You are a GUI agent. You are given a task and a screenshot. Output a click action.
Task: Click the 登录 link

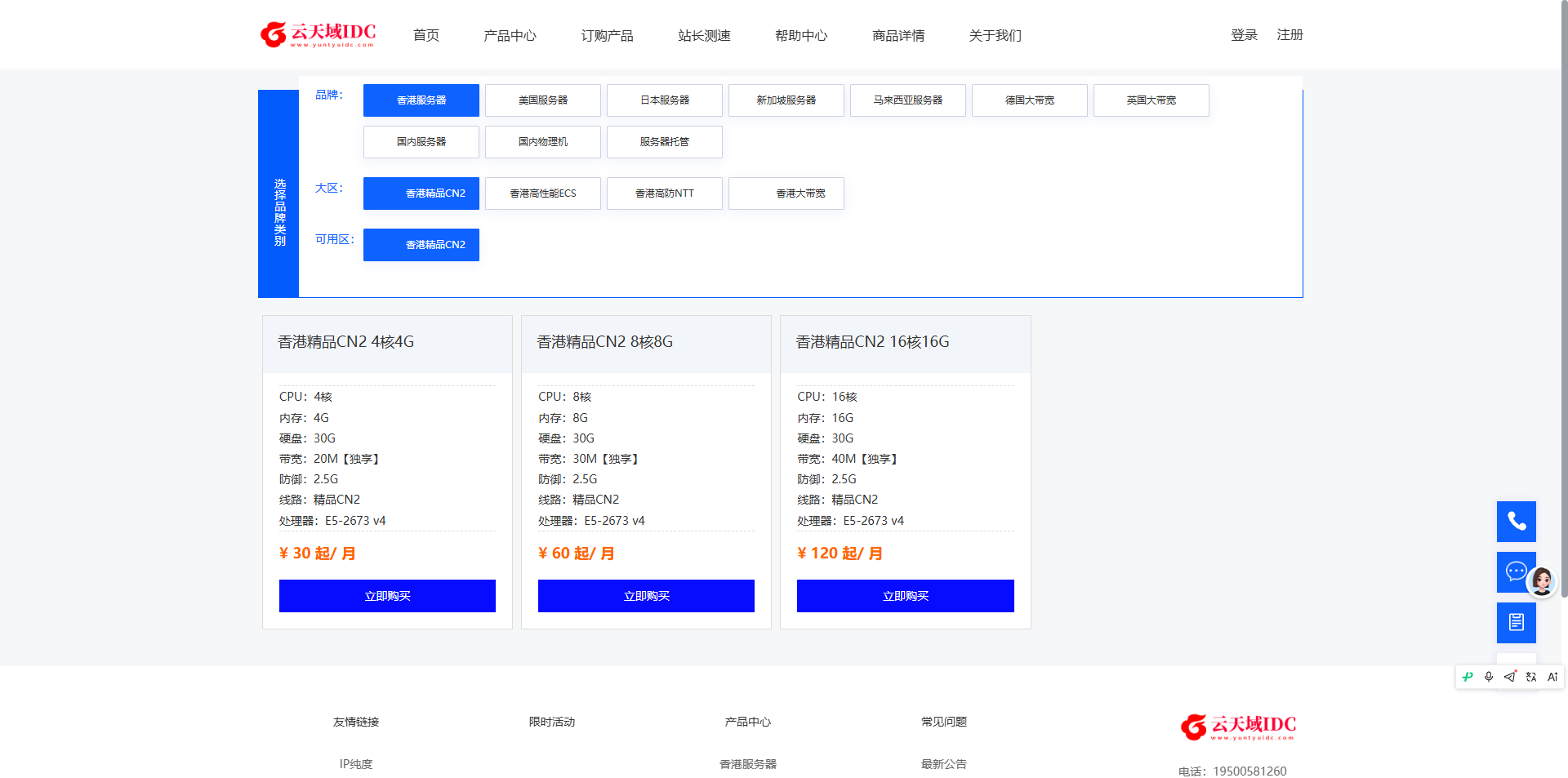point(1244,34)
